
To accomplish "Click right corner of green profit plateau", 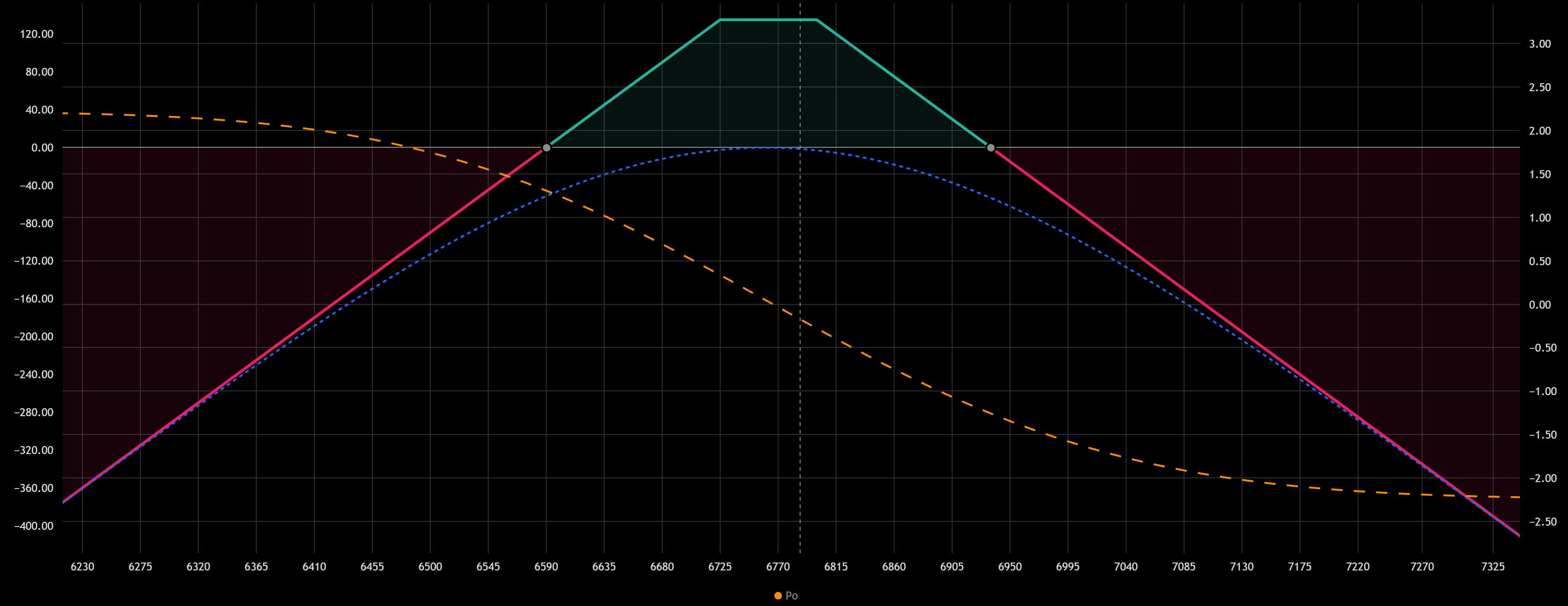I will [816, 20].
